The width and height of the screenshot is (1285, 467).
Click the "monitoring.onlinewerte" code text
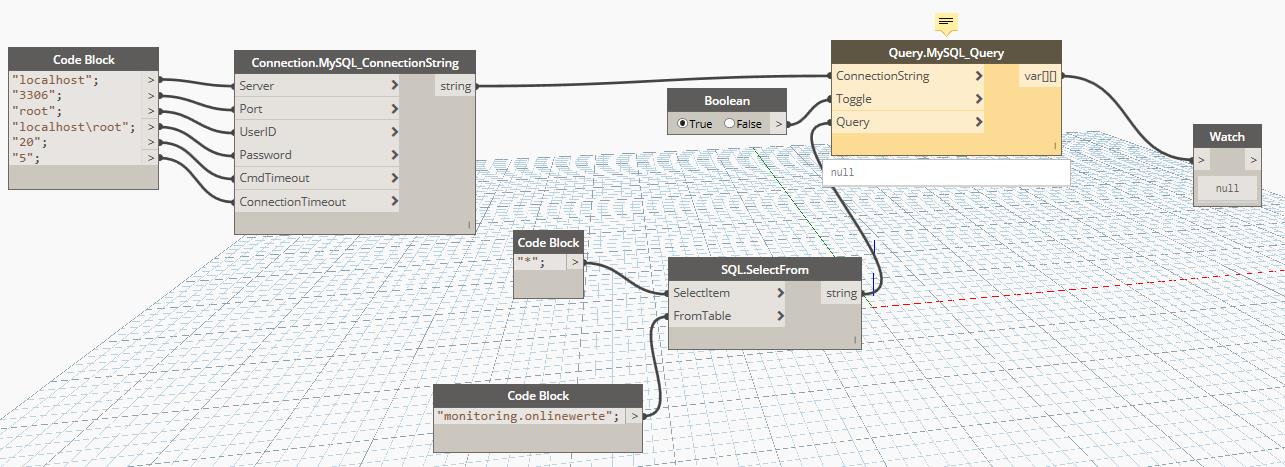click(529, 415)
